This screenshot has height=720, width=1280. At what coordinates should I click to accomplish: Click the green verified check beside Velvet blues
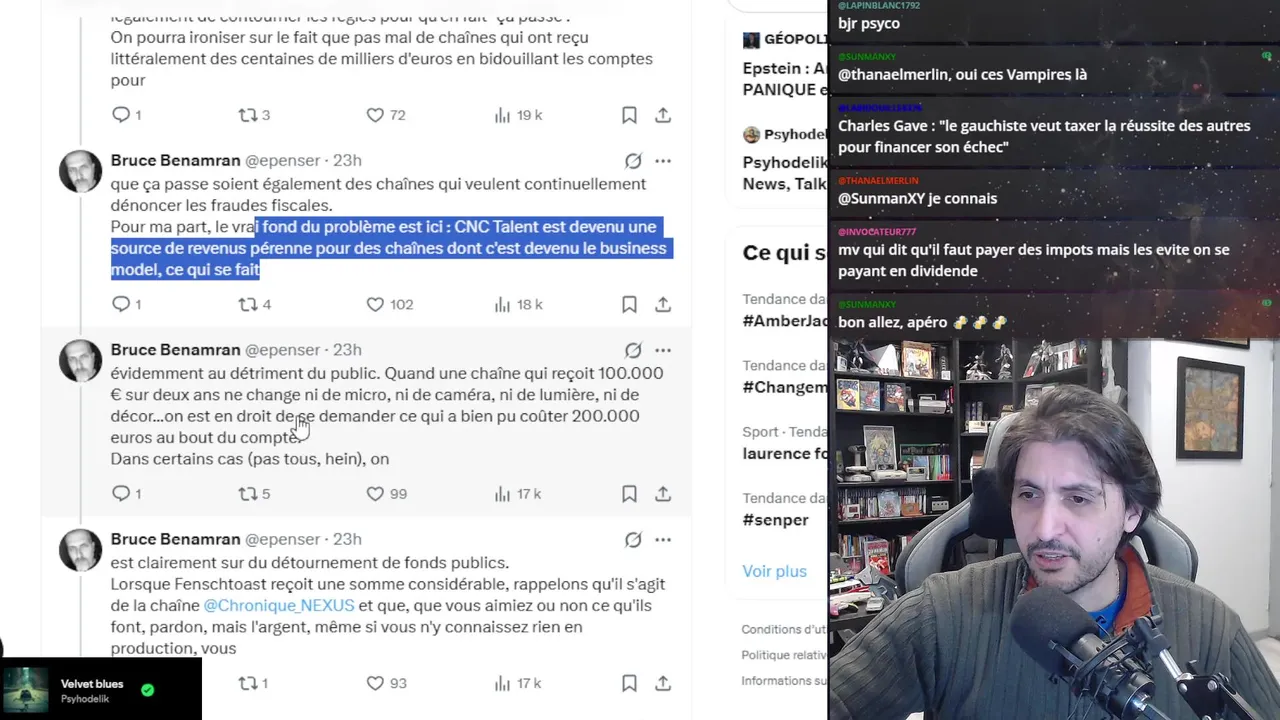147,690
